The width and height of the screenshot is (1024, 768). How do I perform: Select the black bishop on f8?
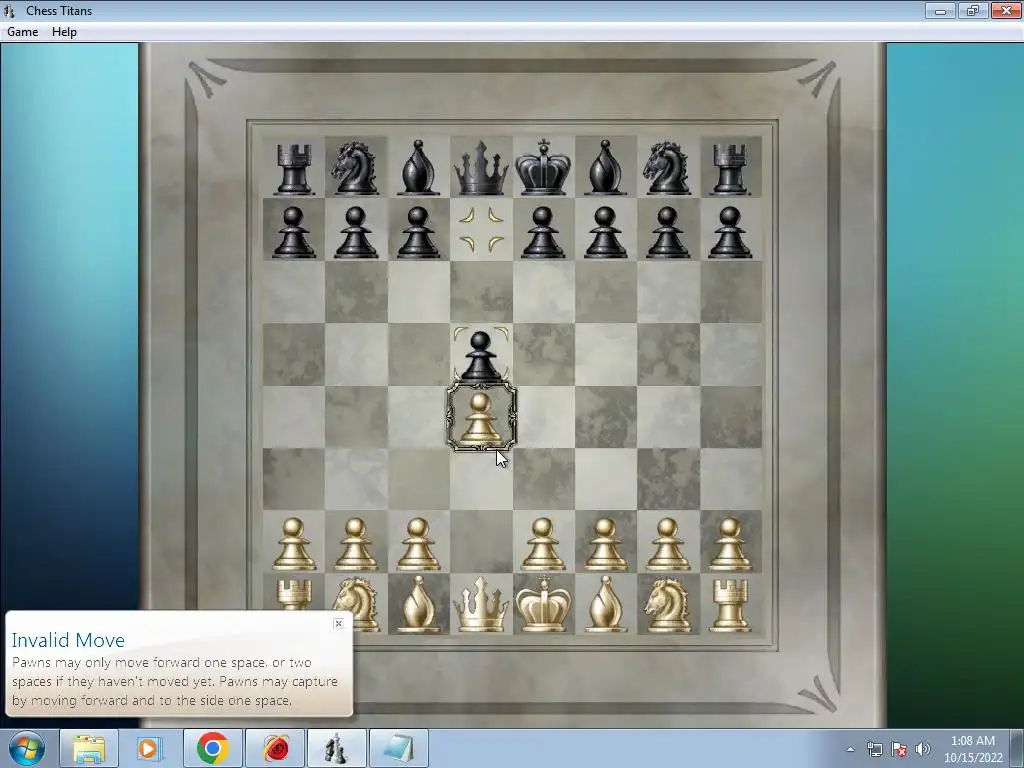tap(605, 168)
